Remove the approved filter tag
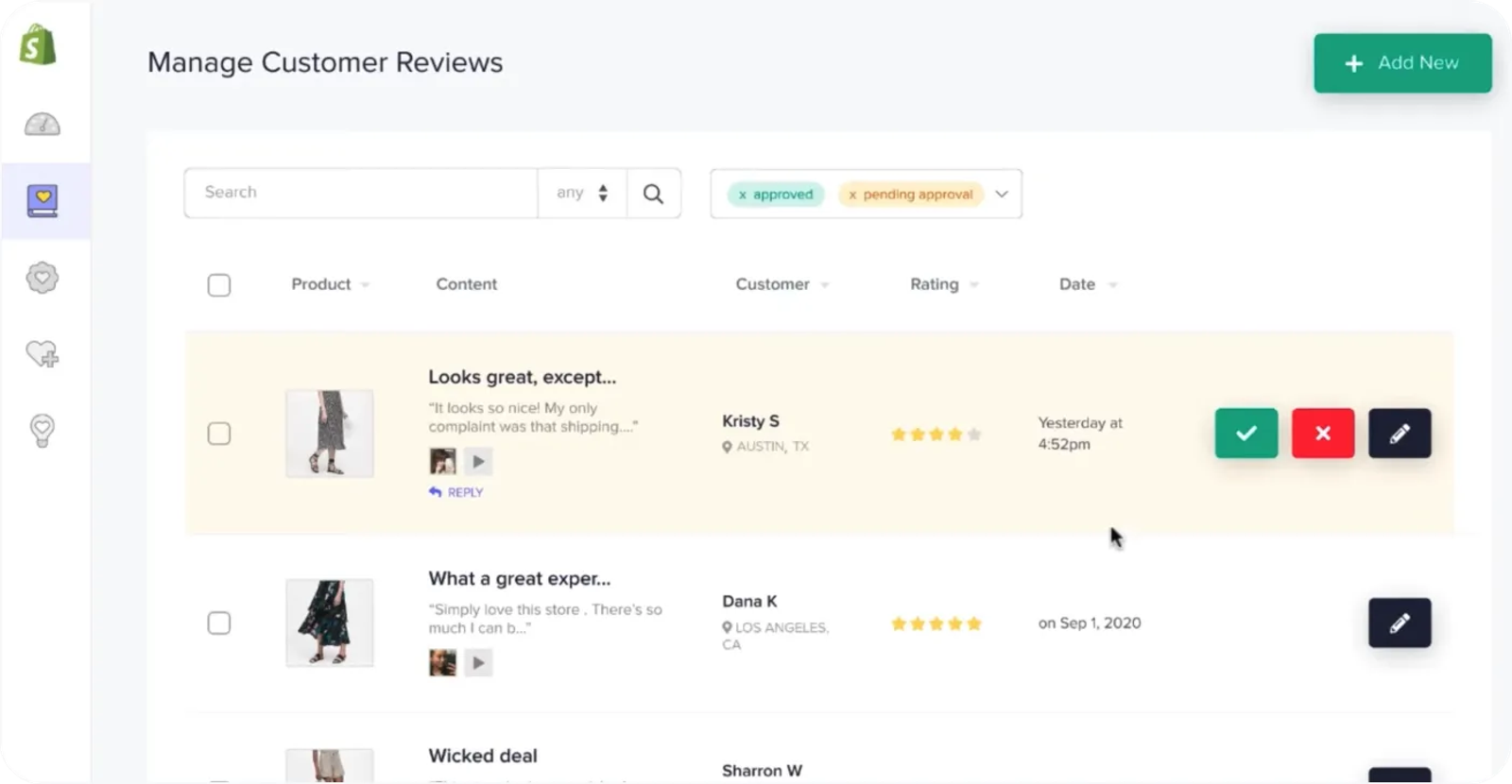 743,195
